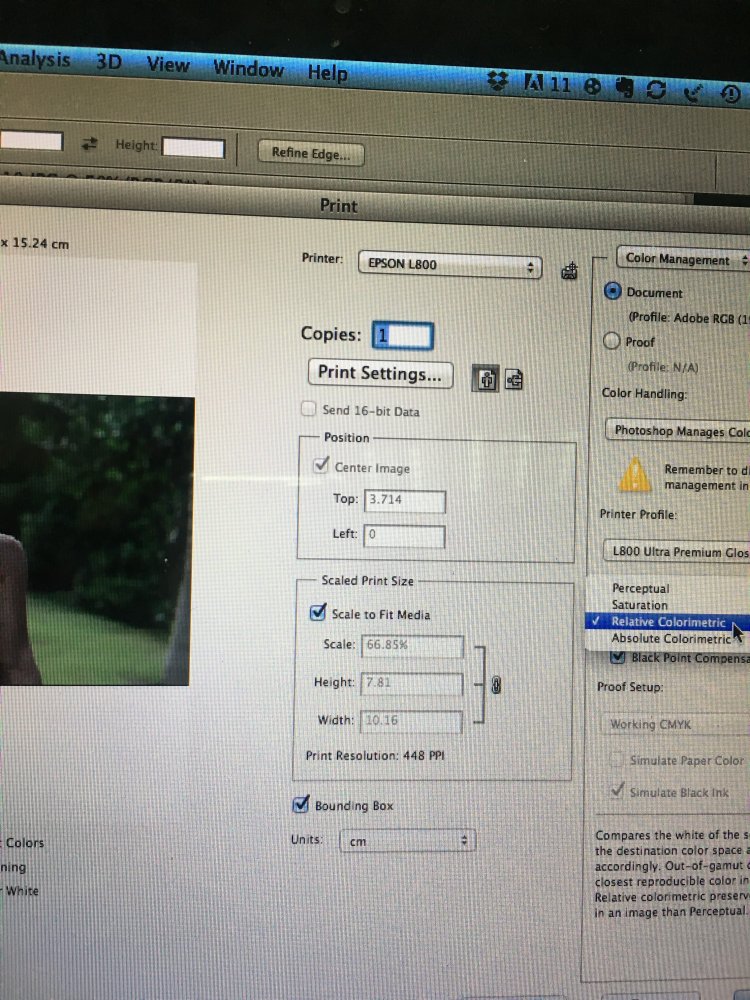The width and height of the screenshot is (750, 1000).
Task: Click the phone handset menu bar icon
Action: (x=691, y=93)
